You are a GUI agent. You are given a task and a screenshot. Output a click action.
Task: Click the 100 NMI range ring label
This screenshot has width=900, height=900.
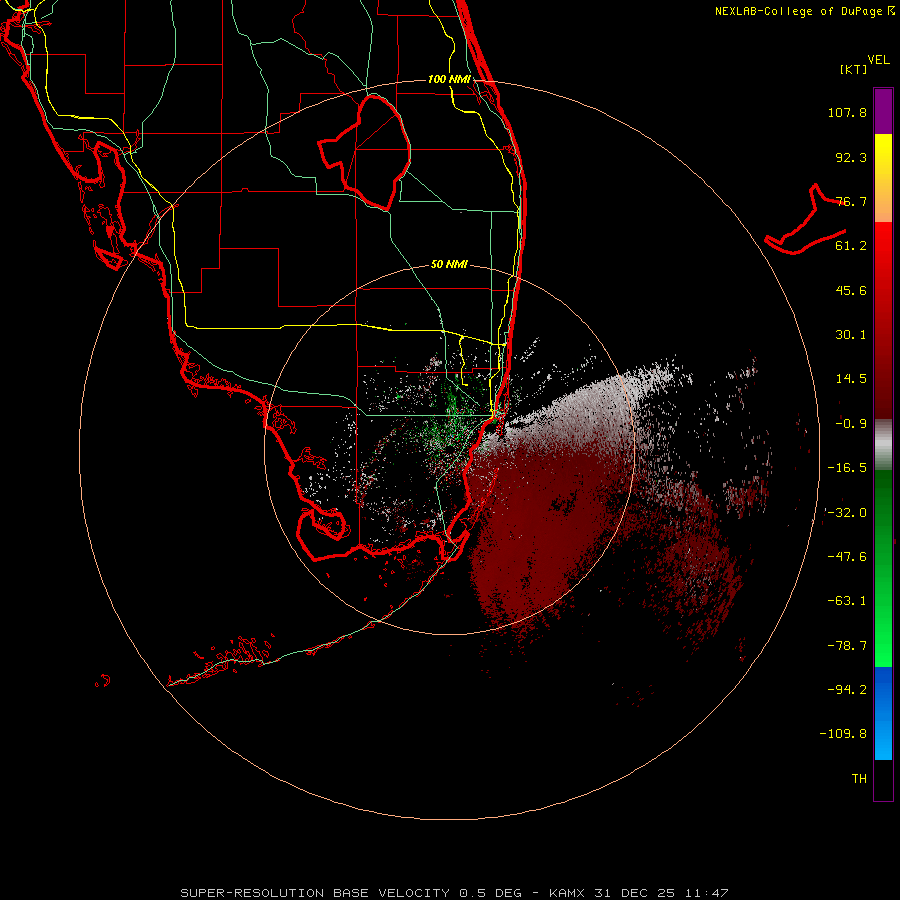[449, 79]
